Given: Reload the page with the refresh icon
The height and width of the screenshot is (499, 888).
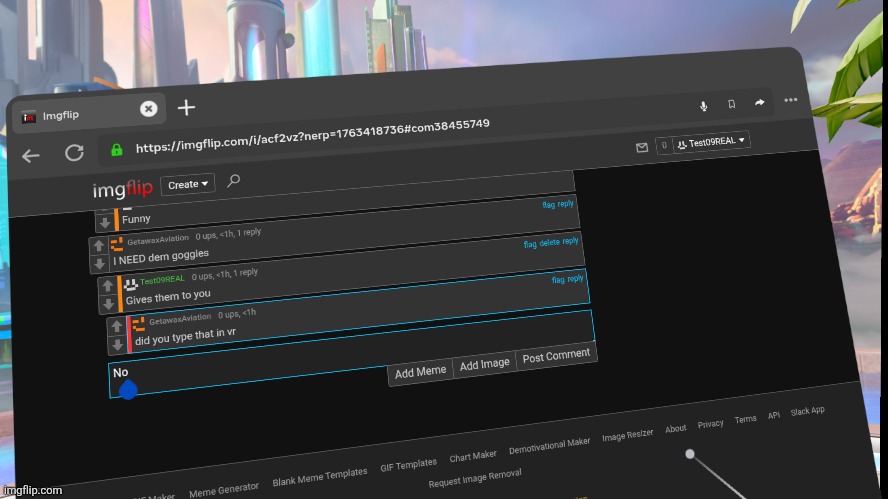Looking at the screenshot, I should (x=74, y=153).
